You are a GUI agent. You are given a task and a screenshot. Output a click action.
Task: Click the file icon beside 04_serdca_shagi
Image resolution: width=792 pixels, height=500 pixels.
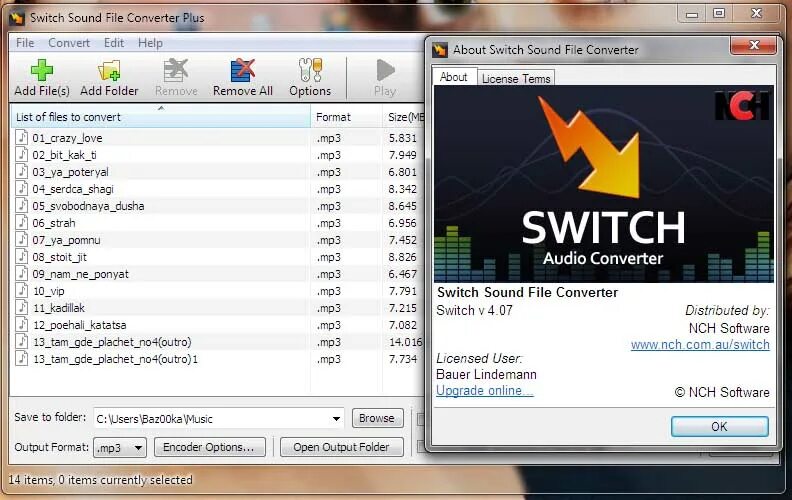pos(21,188)
